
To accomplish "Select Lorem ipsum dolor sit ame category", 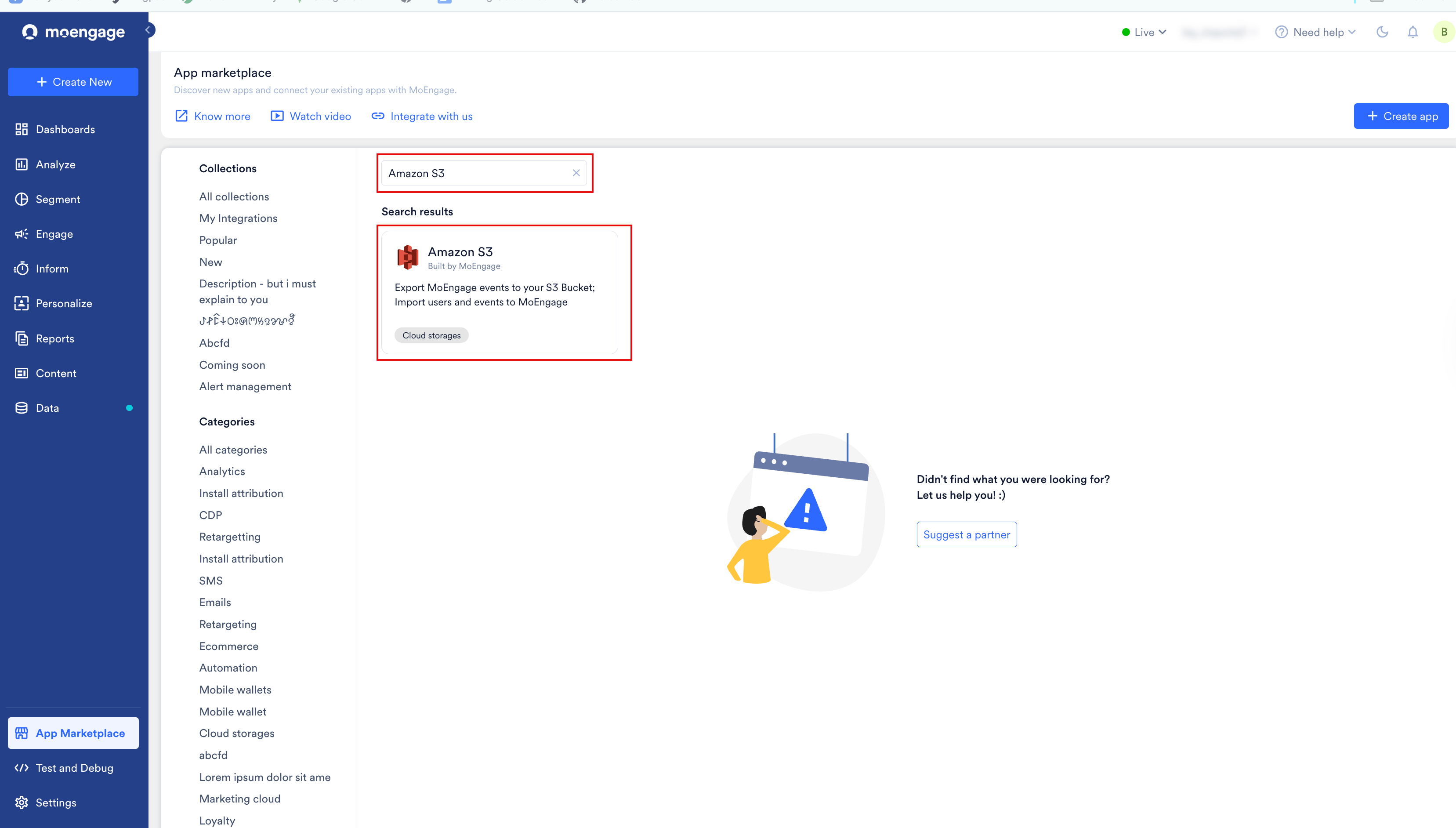I will click(265, 777).
